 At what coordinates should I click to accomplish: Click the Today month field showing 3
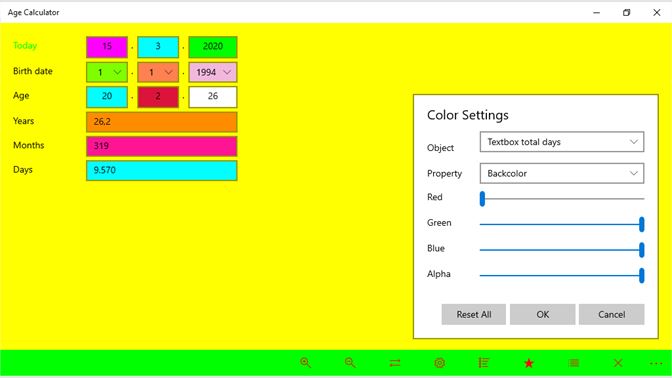[158, 47]
